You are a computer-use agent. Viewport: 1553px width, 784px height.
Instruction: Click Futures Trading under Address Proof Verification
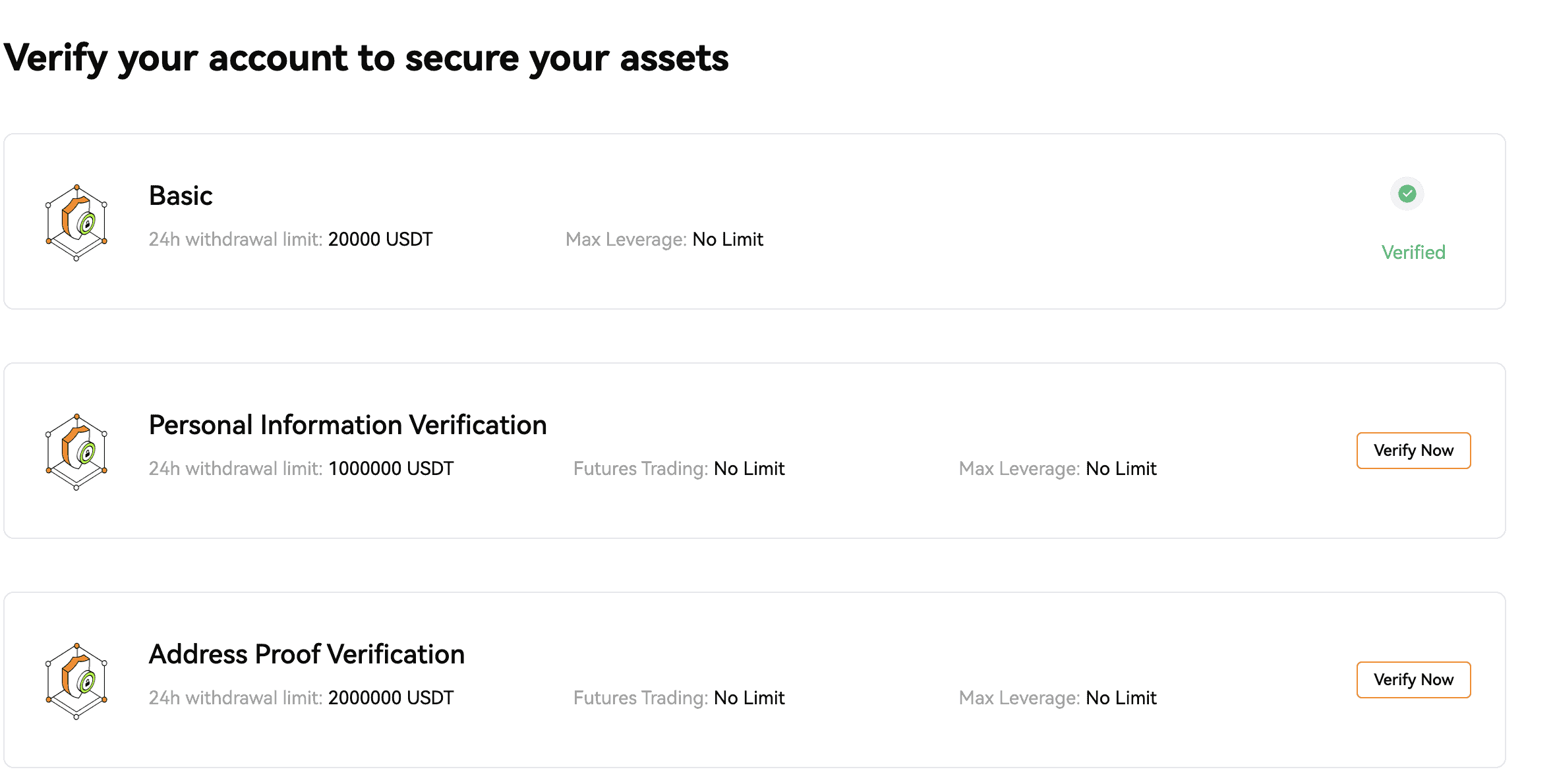point(678,698)
